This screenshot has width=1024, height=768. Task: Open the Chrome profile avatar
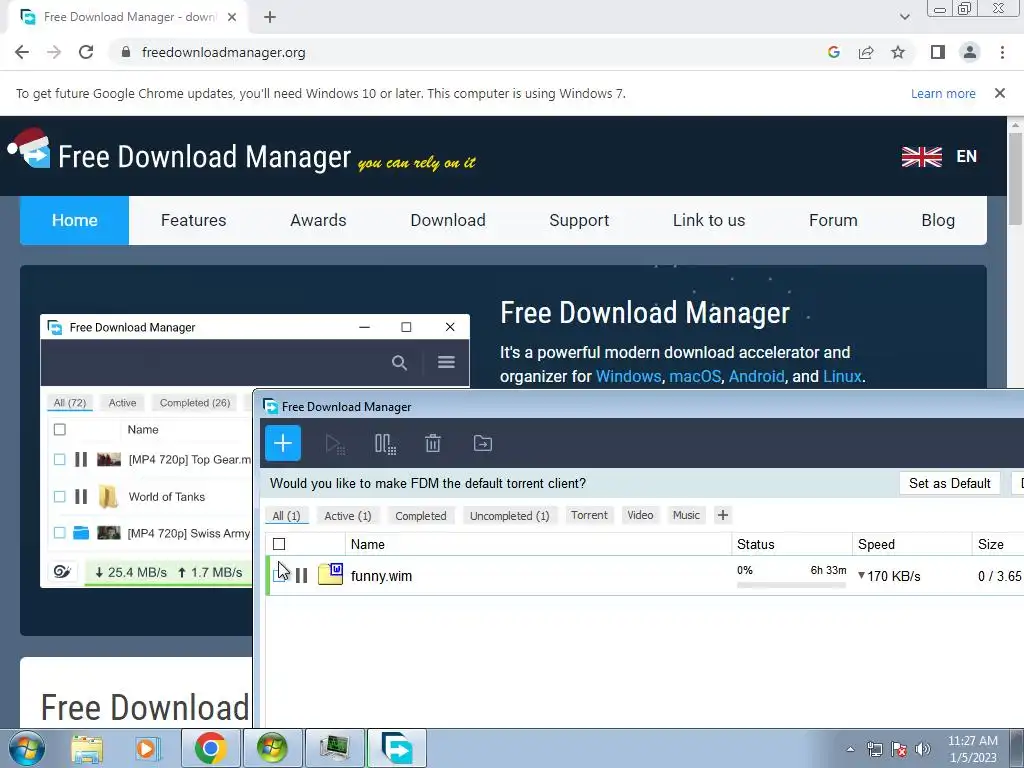click(x=970, y=52)
